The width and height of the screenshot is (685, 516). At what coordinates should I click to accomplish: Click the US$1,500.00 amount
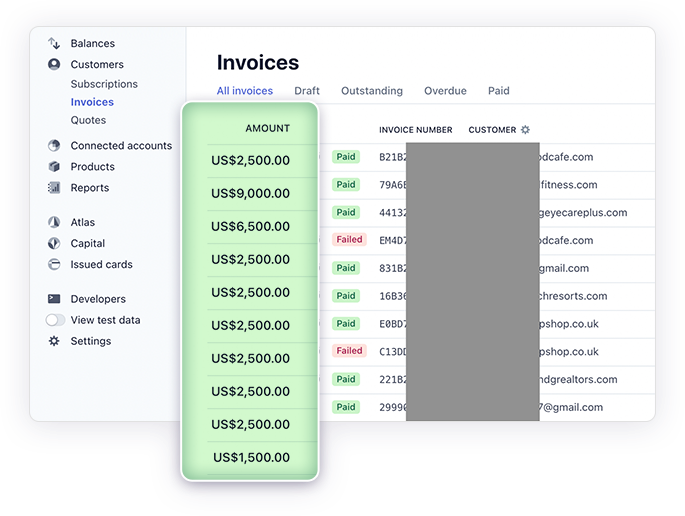click(x=251, y=457)
